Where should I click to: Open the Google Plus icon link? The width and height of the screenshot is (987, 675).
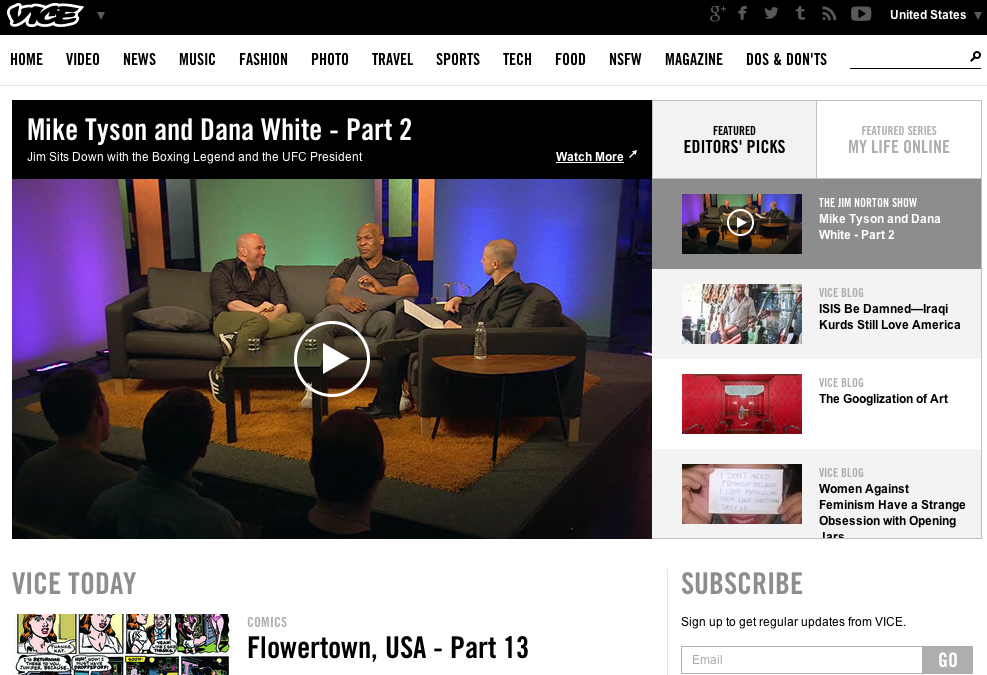717,14
